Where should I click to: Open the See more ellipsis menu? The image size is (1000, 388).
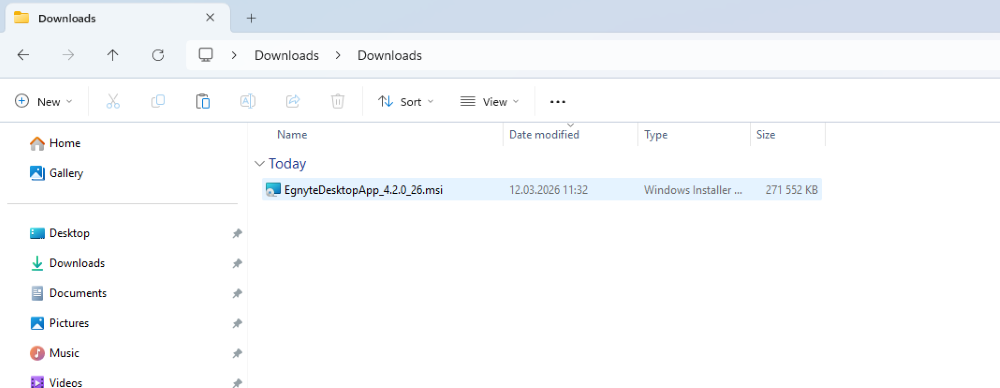557,101
